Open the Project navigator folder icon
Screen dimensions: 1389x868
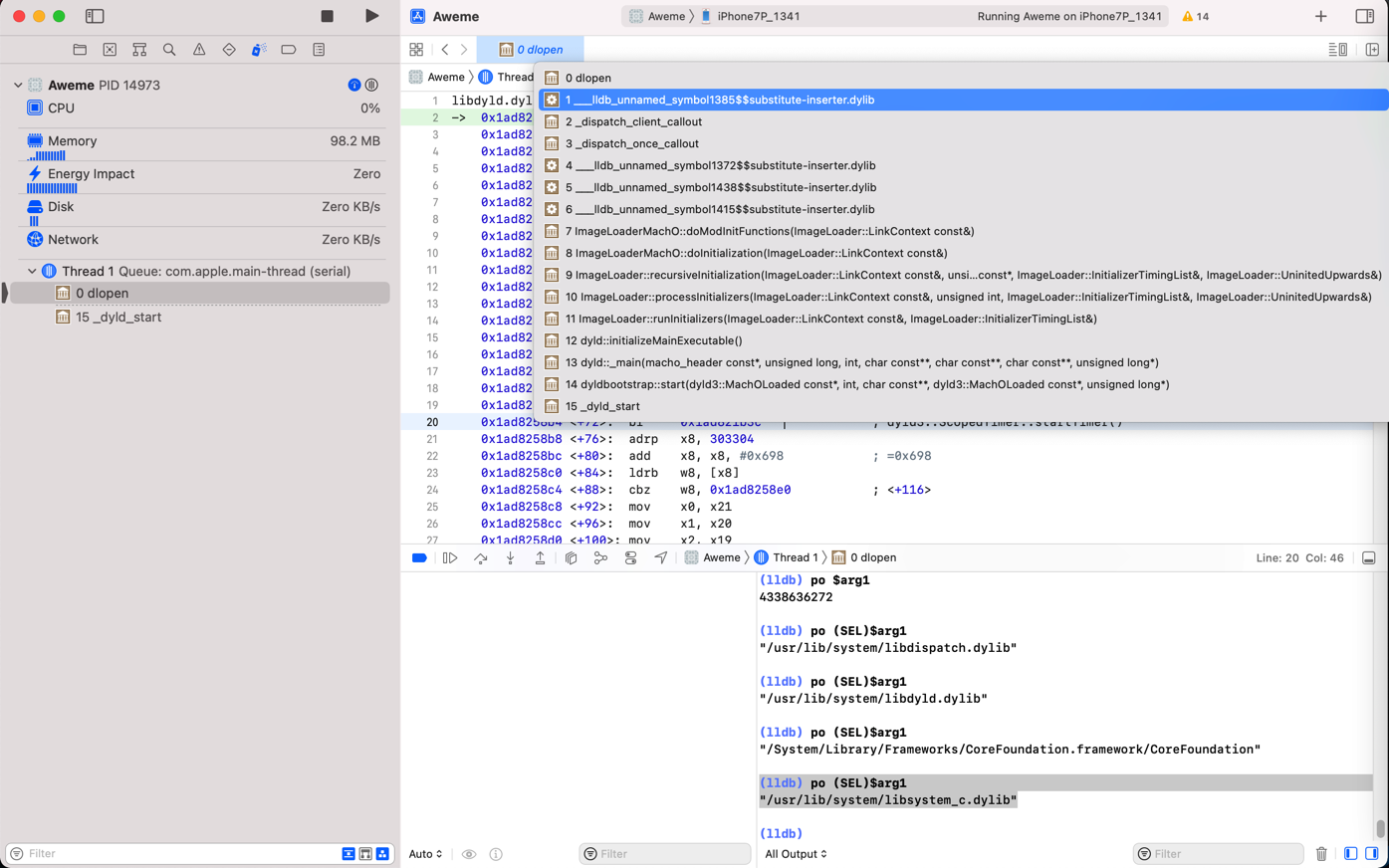click(80, 50)
